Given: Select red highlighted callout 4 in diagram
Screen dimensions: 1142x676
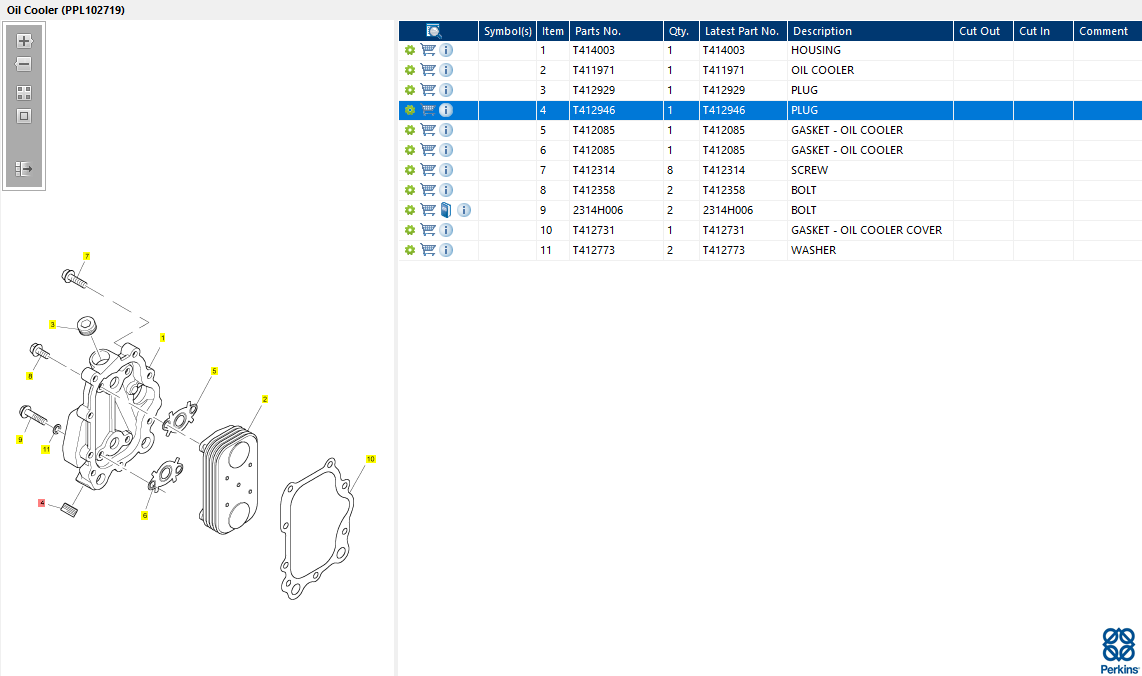Looking at the screenshot, I should pos(42,503).
